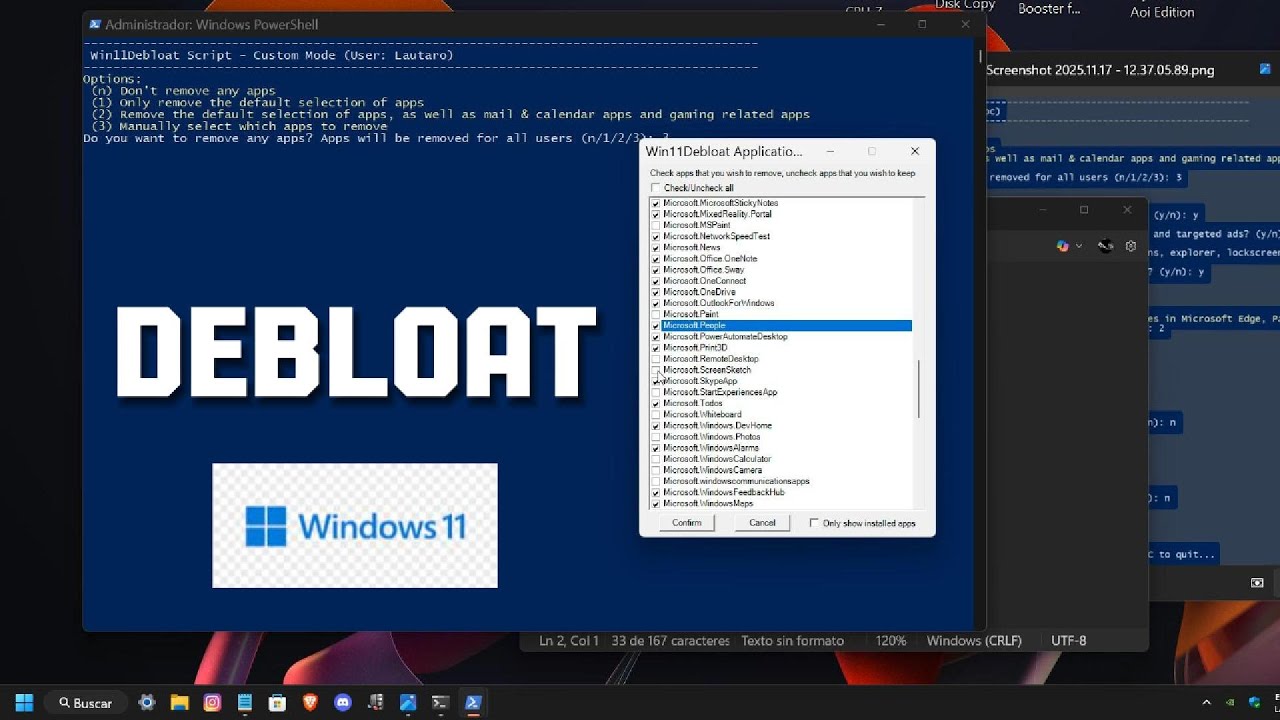Uncheck Microsoft.PowerAutomateDesktop
Screen dimensions: 1280x720
(x=656, y=337)
